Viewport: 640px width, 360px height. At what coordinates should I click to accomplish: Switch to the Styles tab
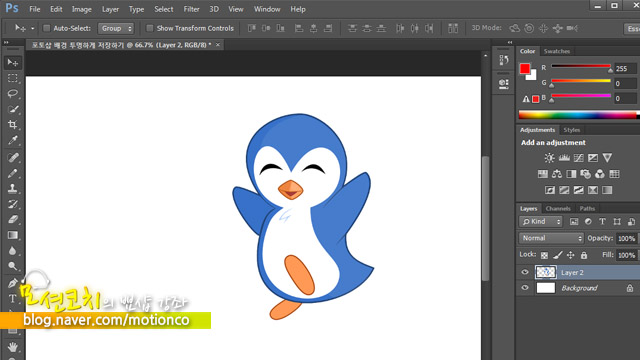point(571,130)
